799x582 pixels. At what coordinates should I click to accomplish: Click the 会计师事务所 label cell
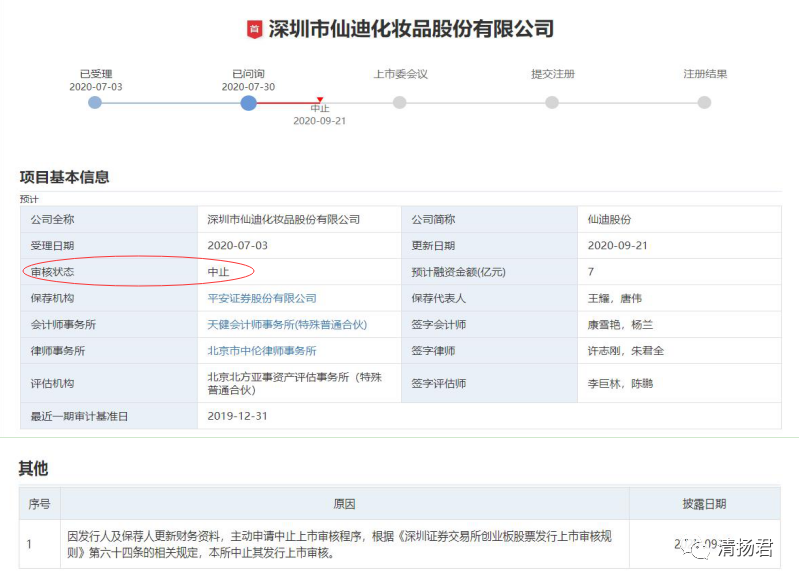[109, 325]
